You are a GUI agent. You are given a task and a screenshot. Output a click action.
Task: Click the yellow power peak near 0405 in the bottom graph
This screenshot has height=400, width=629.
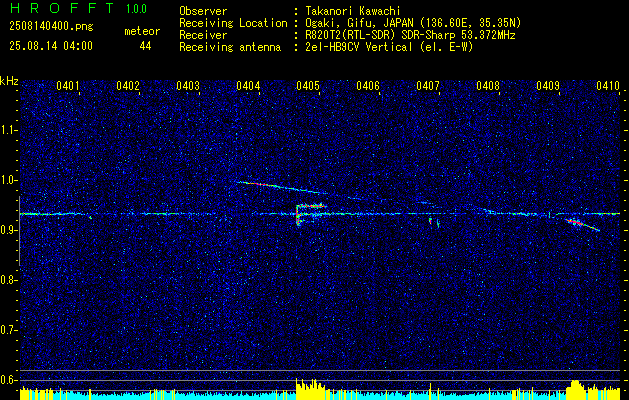tap(310, 388)
